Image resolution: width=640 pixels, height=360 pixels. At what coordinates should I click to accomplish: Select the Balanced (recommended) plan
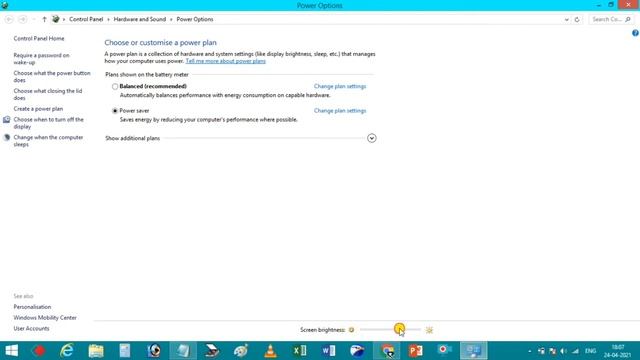point(115,87)
